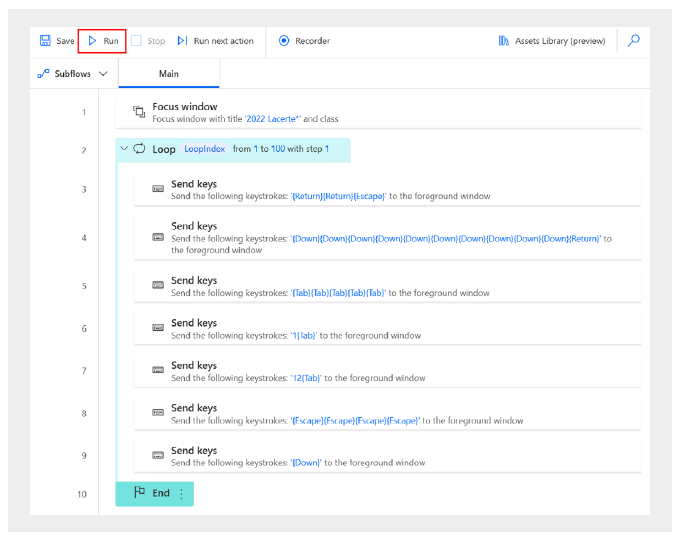The height and width of the screenshot is (555, 676).
Task: Run the flow with Run button
Action: pyautogui.click(x=102, y=41)
